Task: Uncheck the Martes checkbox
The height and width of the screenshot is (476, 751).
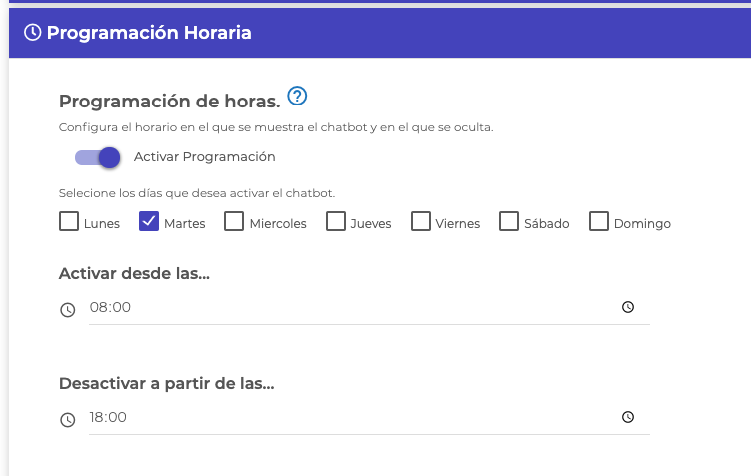Action: click(149, 221)
